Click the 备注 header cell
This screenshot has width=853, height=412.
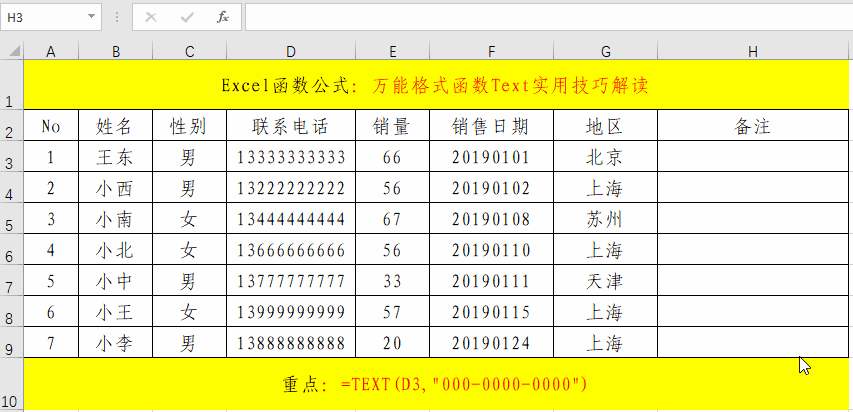(x=753, y=125)
